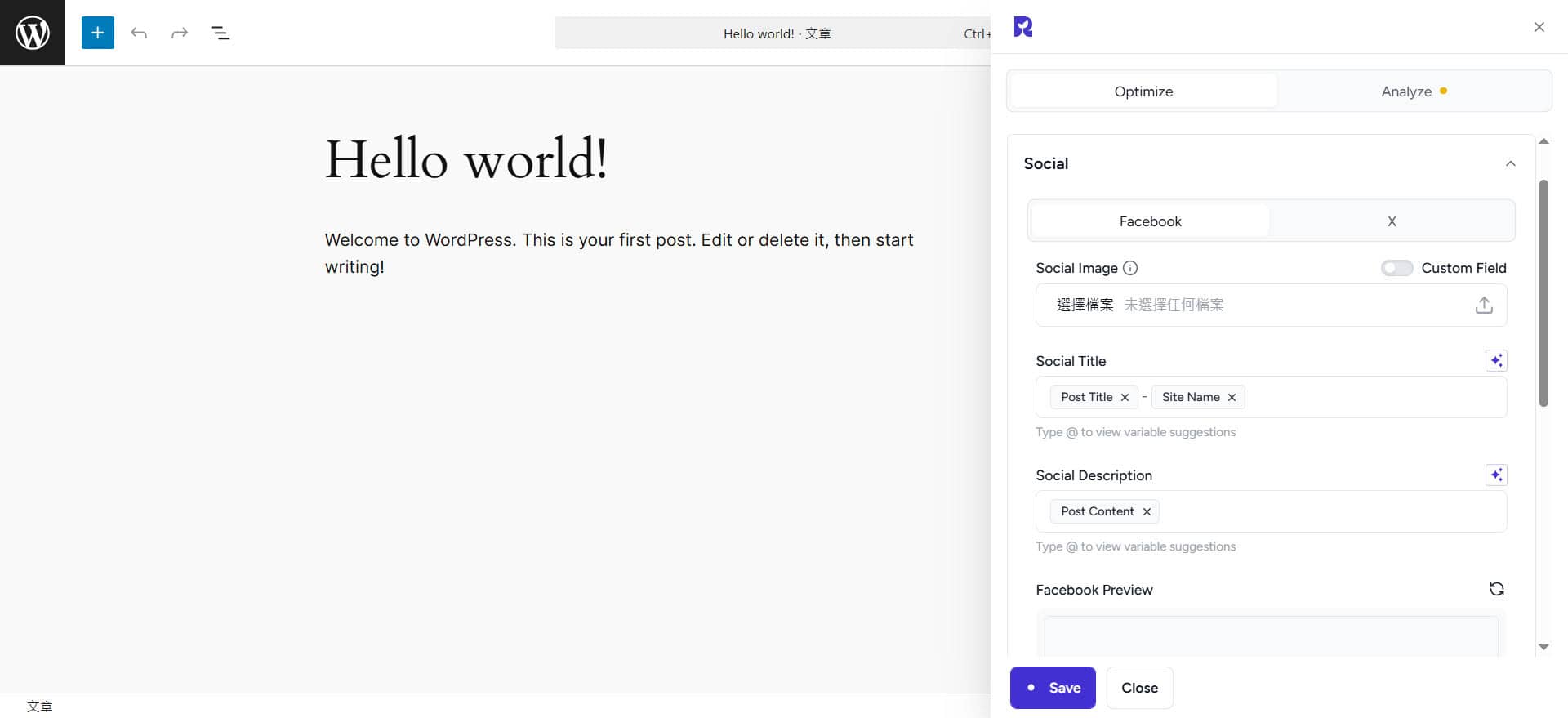Screen dimensions: 1568x718
Task: Click the upload icon in Social Image field
Action: click(1484, 305)
